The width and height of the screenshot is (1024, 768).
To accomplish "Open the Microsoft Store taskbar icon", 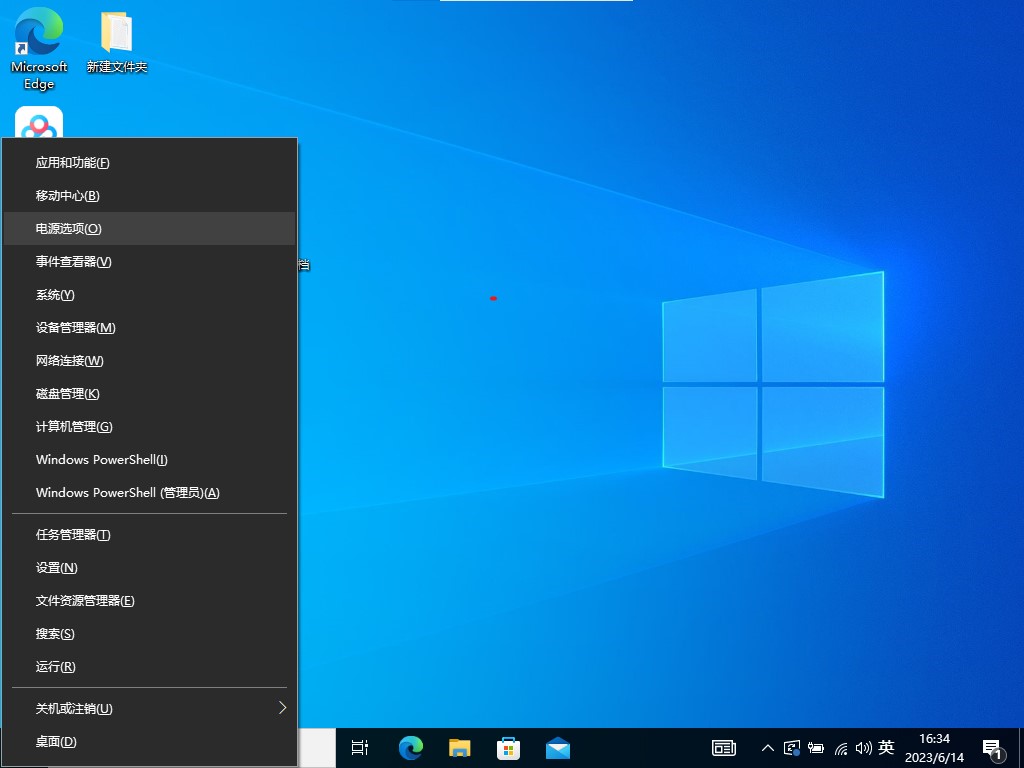I will pos(509,747).
